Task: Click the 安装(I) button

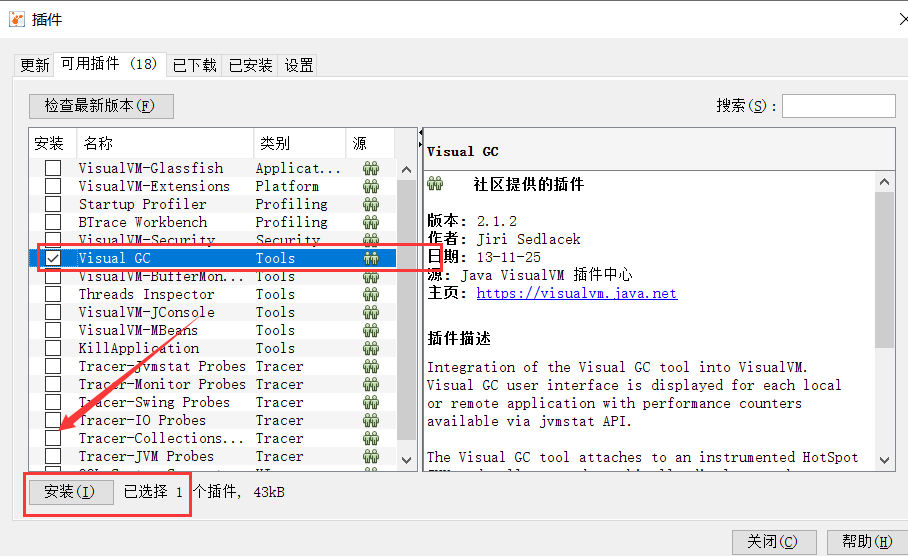Action: 71,492
